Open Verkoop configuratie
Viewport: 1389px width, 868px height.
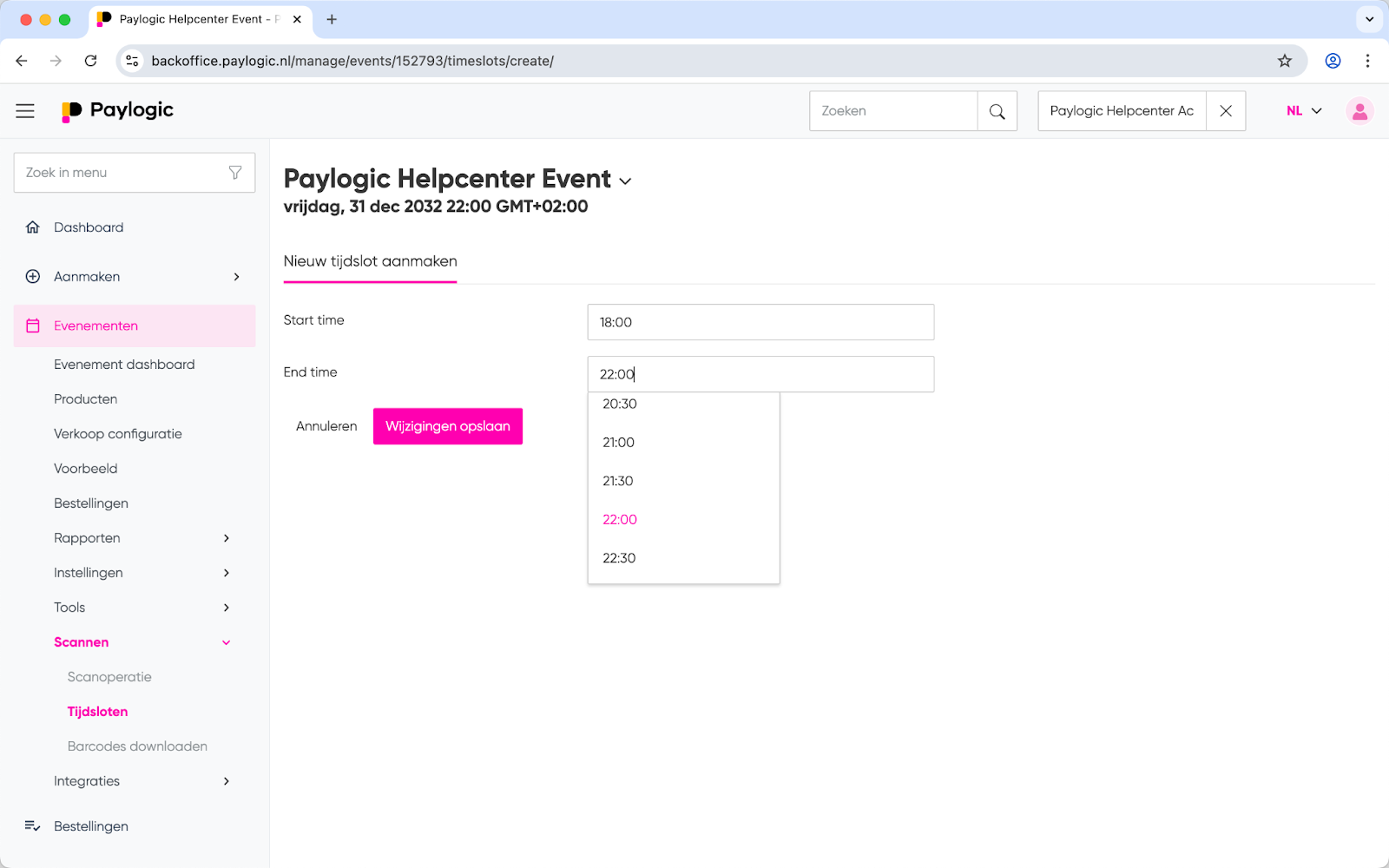pyautogui.click(x=118, y=434)
